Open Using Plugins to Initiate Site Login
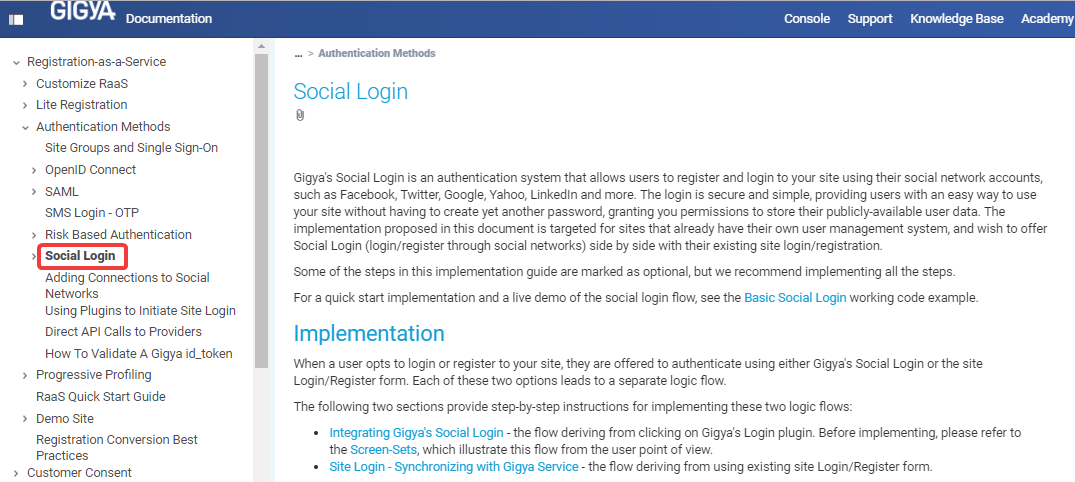 point(140,311)
